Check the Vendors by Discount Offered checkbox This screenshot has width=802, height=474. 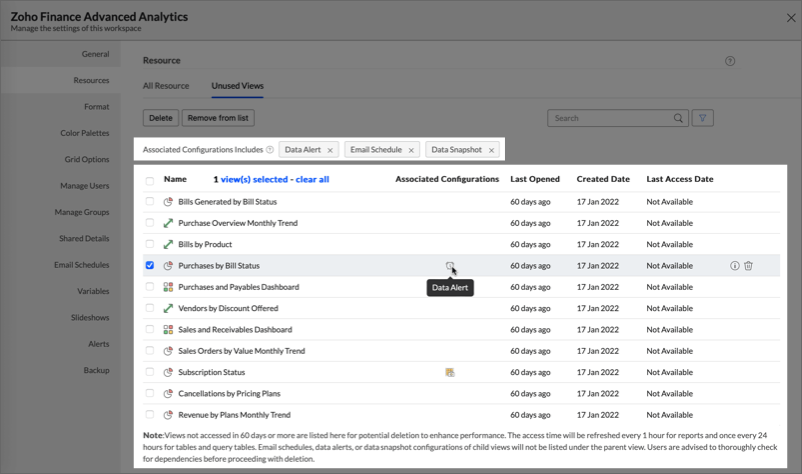point(149,308)
